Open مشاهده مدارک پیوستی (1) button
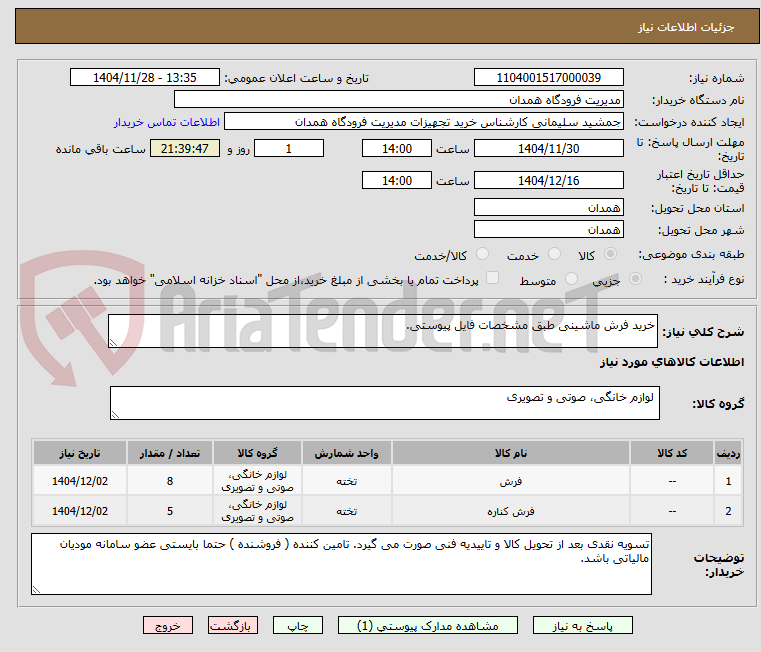761x652 pixels. (428, 625)
